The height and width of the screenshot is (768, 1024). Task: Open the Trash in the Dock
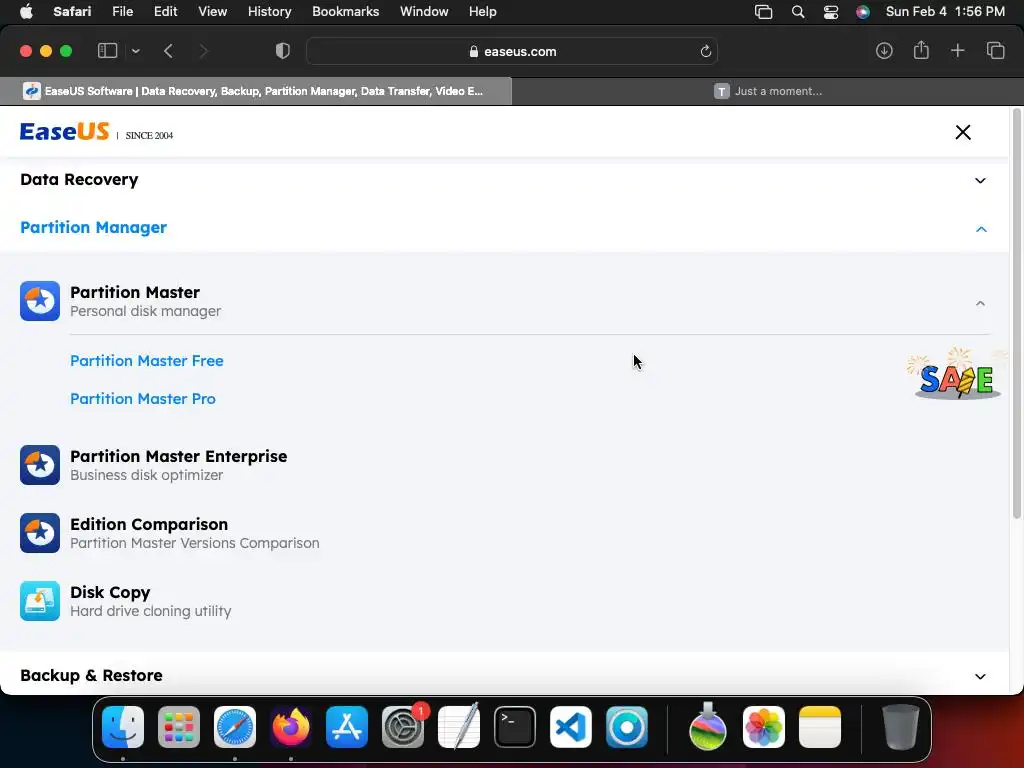click(901, 727)
